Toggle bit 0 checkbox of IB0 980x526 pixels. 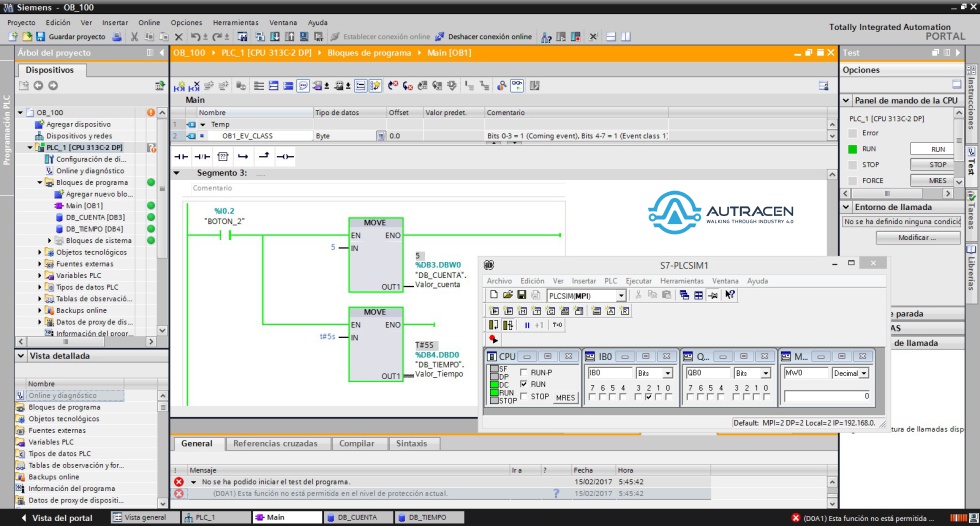click(x=668, y=397)
